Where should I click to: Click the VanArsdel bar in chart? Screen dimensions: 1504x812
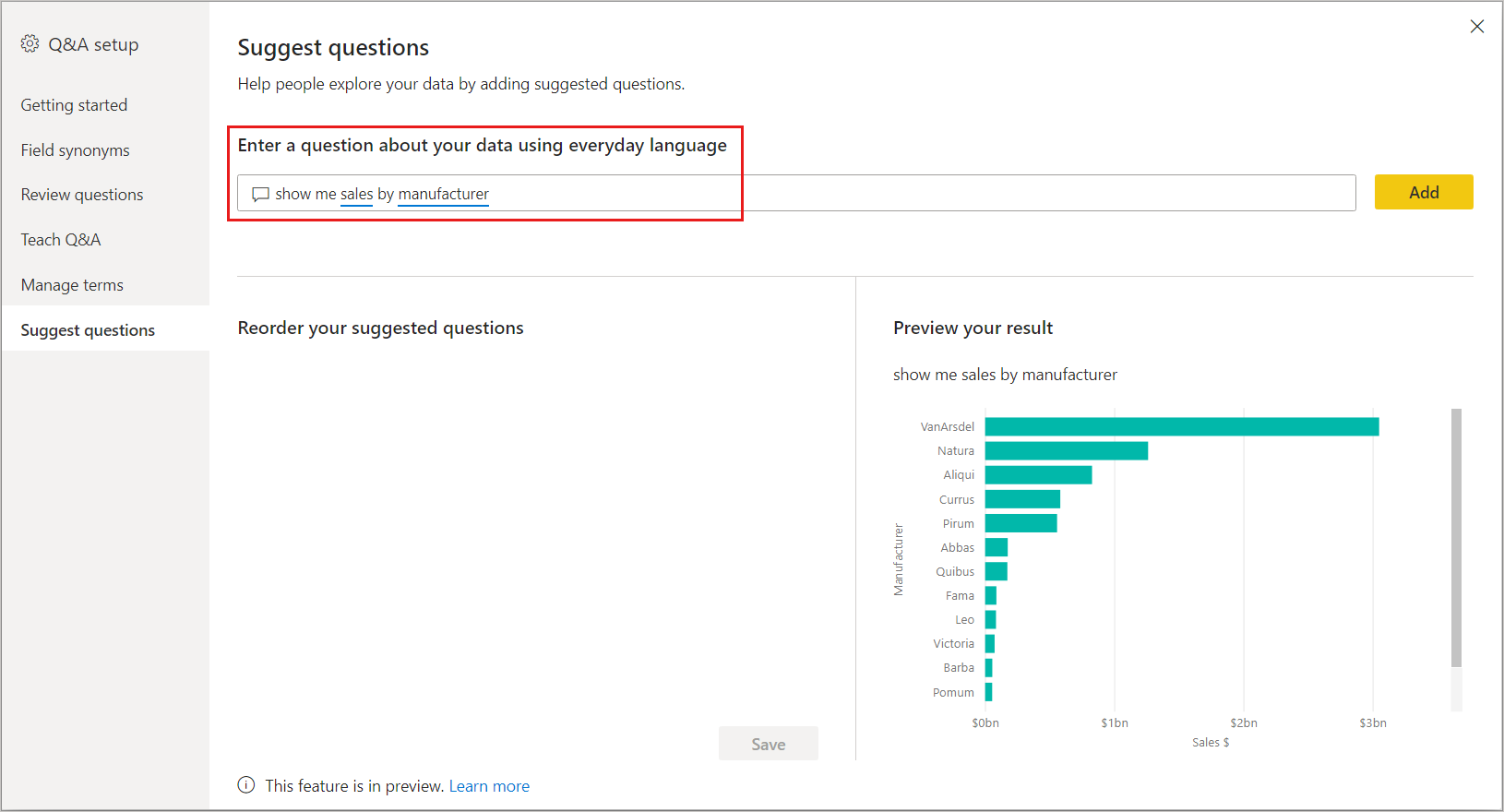click(1181, 426)
